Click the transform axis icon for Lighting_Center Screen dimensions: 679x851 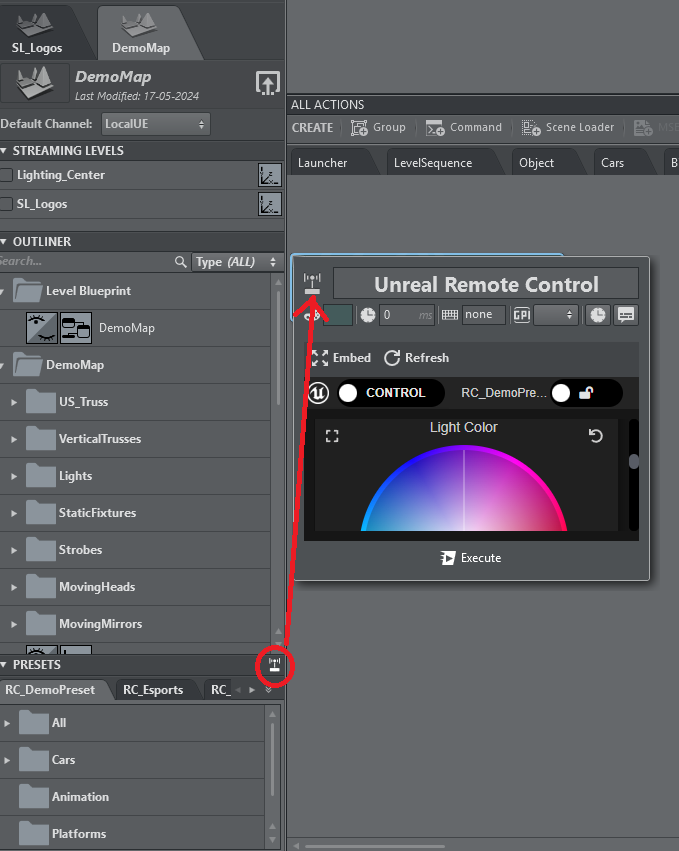coord(269,176)
